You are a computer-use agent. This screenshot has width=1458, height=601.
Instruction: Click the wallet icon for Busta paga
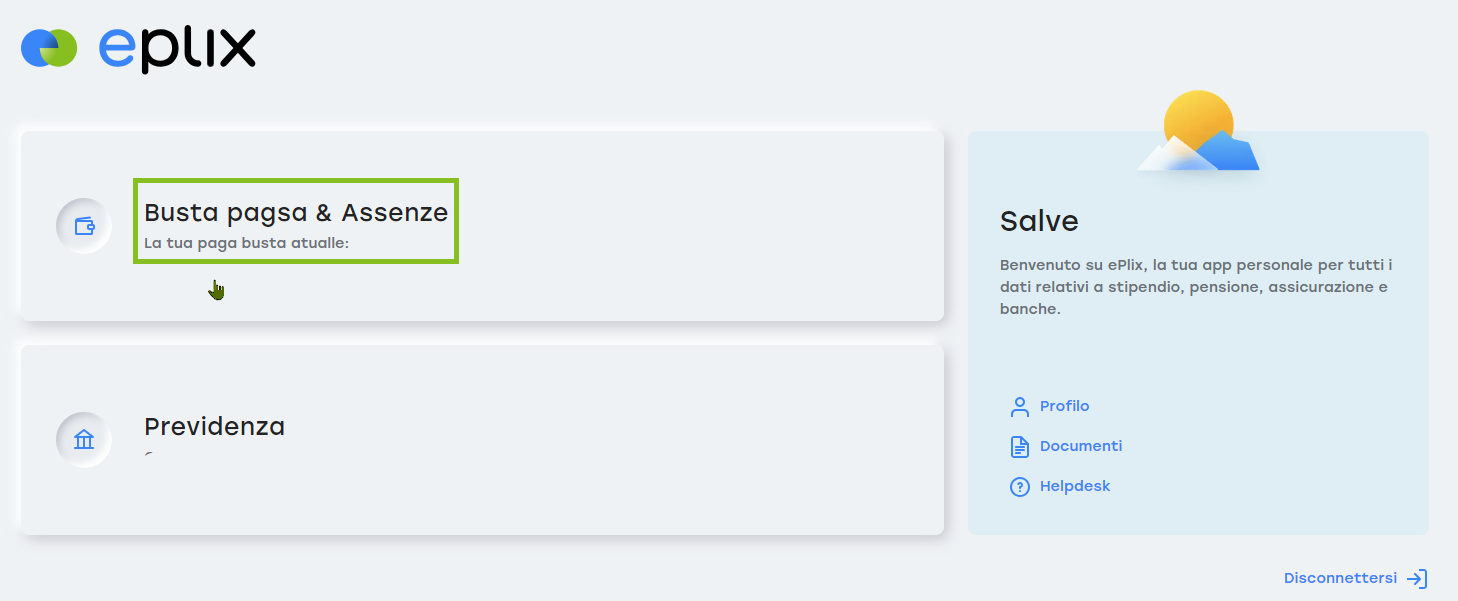point(84,226)
